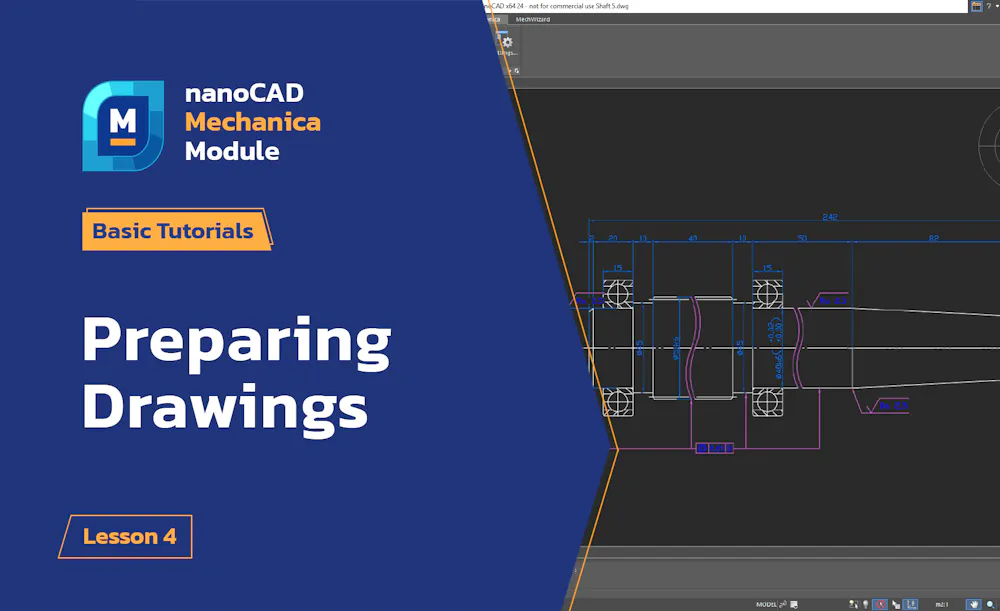Click the ribbon panel dialog launcher icon
Screen dimensions: 1000x611
coord(517,71)
